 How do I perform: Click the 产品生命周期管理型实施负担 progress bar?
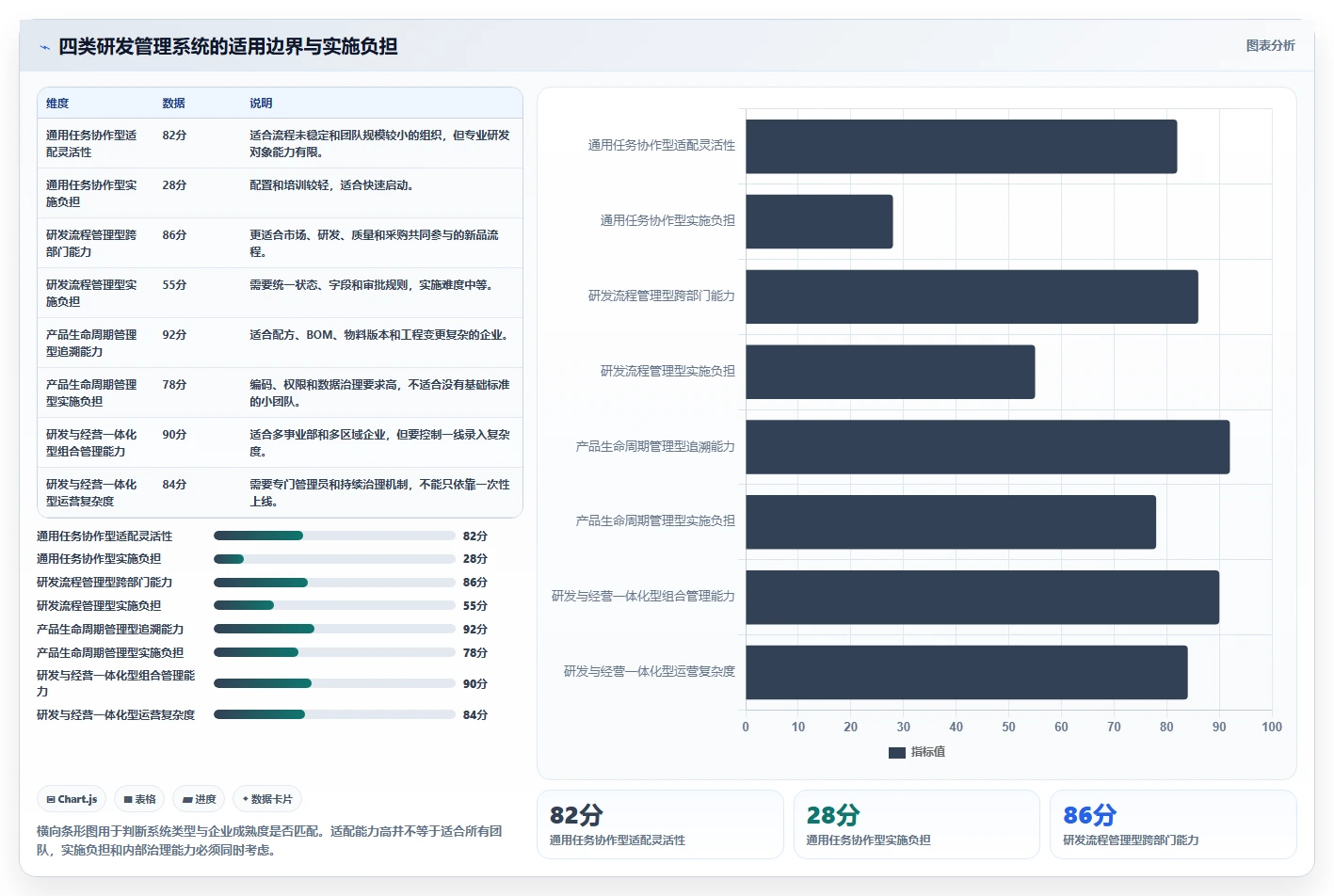tap(334, 652)
